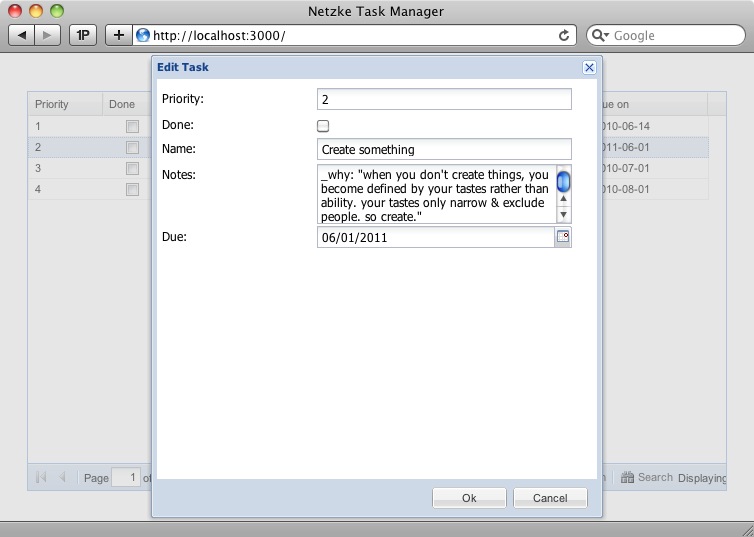Open the Google search magnifier menu
This screenshot has width=754, height=537.
point(600,35)
